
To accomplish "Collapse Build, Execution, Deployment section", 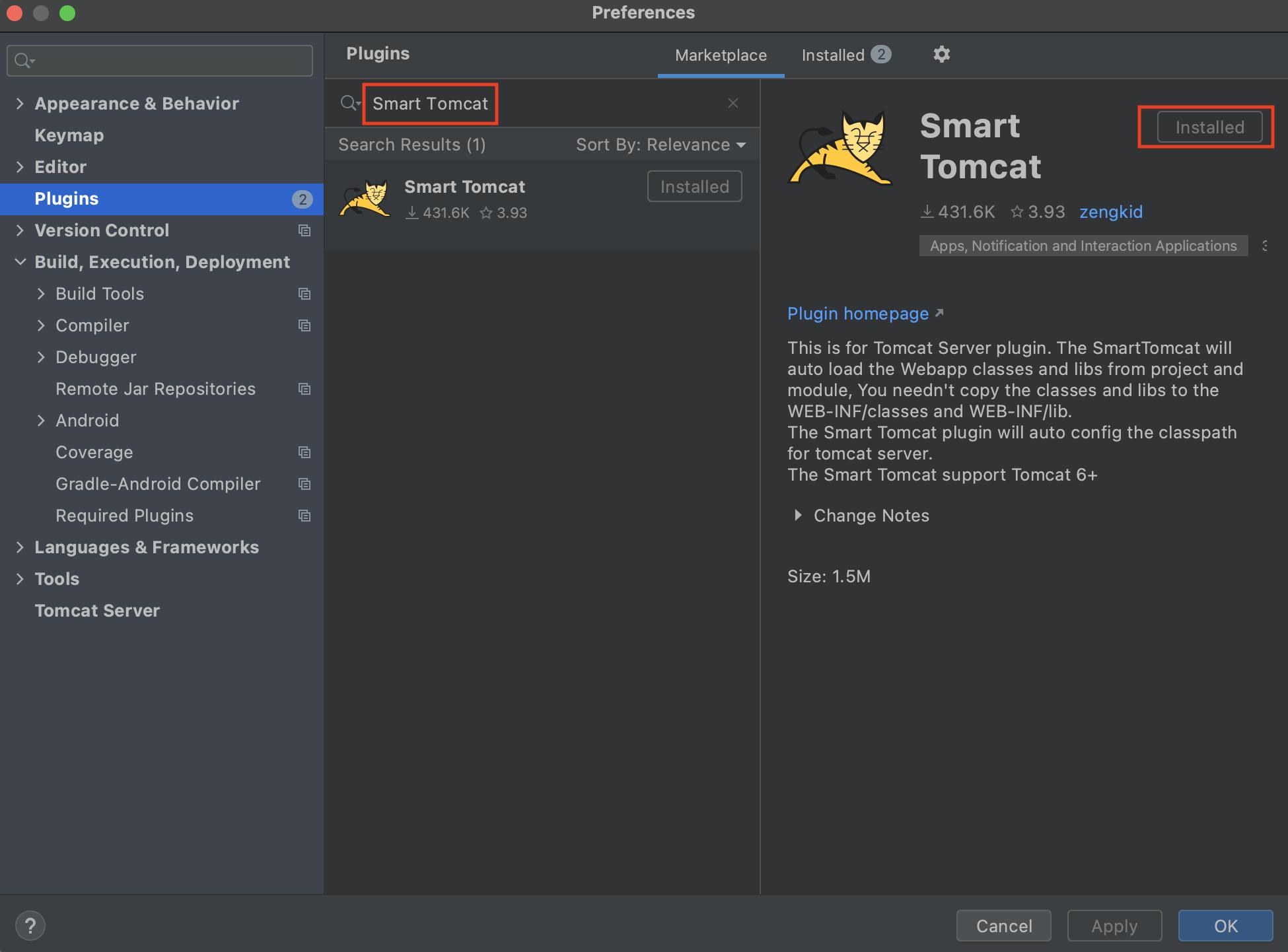I will click(20, 262).
